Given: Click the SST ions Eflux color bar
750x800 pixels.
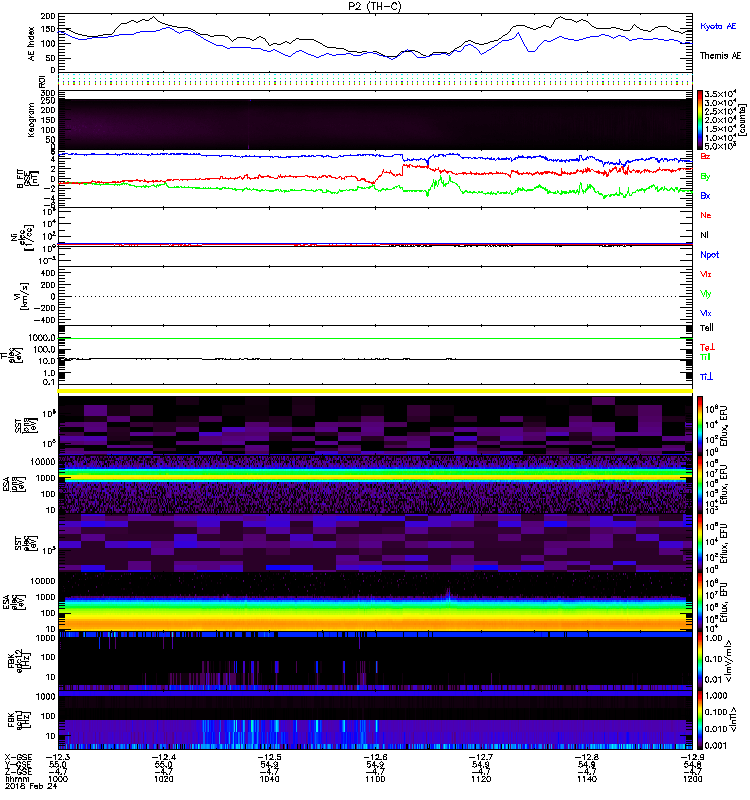Looking at the screenshot, I should (700, 424).
